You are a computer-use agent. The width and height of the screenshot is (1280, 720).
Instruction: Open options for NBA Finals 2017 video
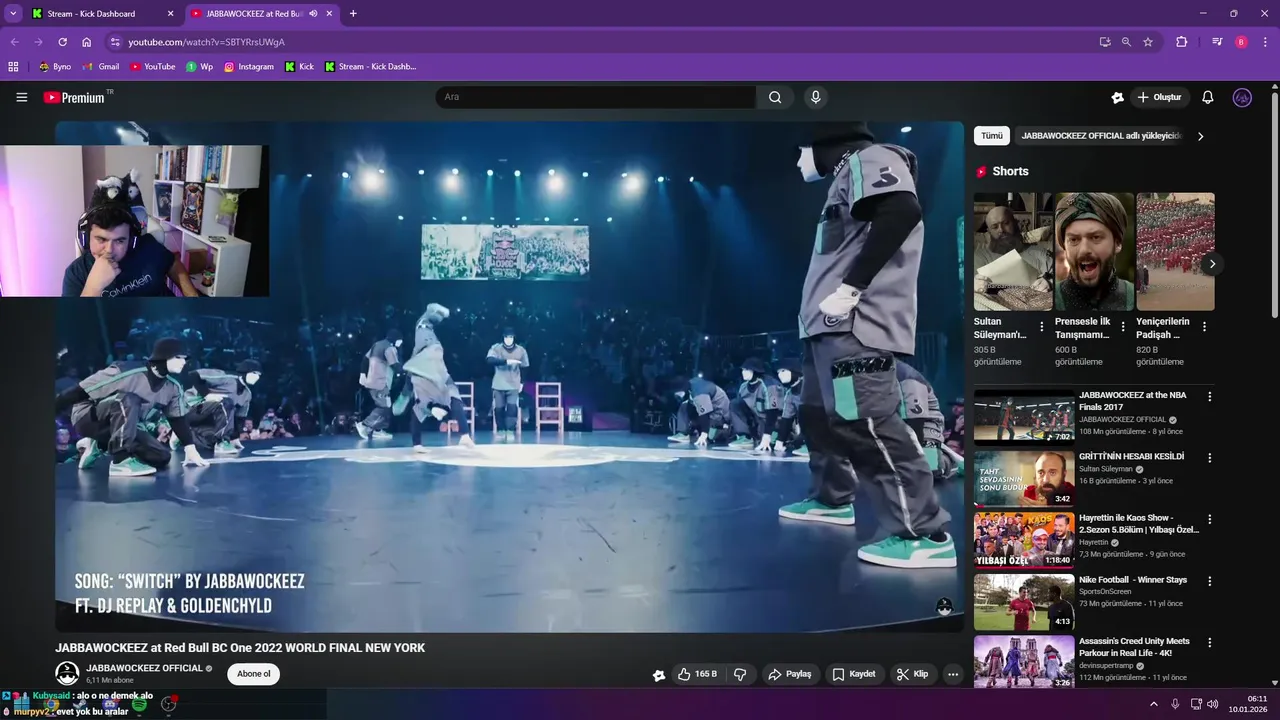pyautogui.click(x=1209, y=397)
